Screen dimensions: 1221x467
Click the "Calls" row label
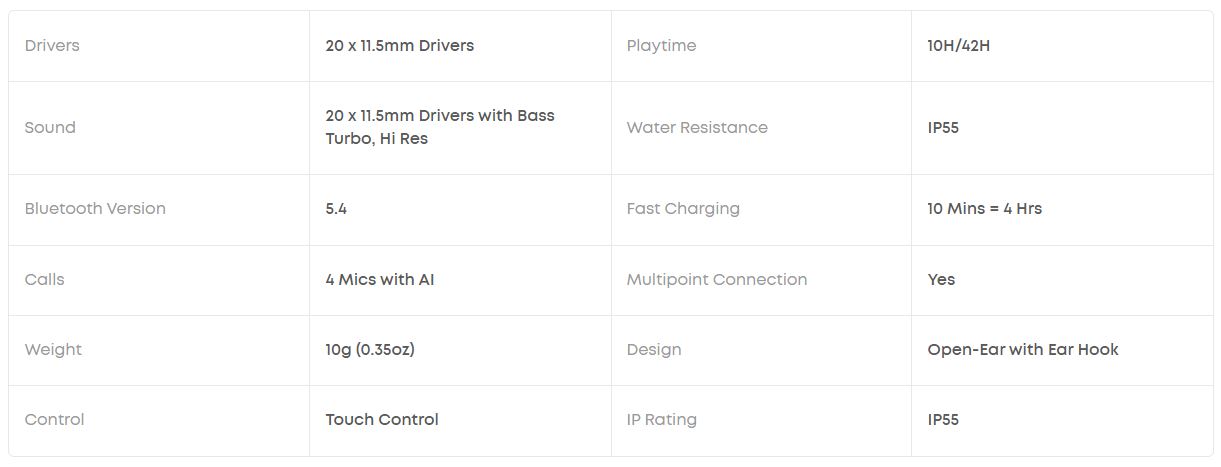(x=44, y=280)
